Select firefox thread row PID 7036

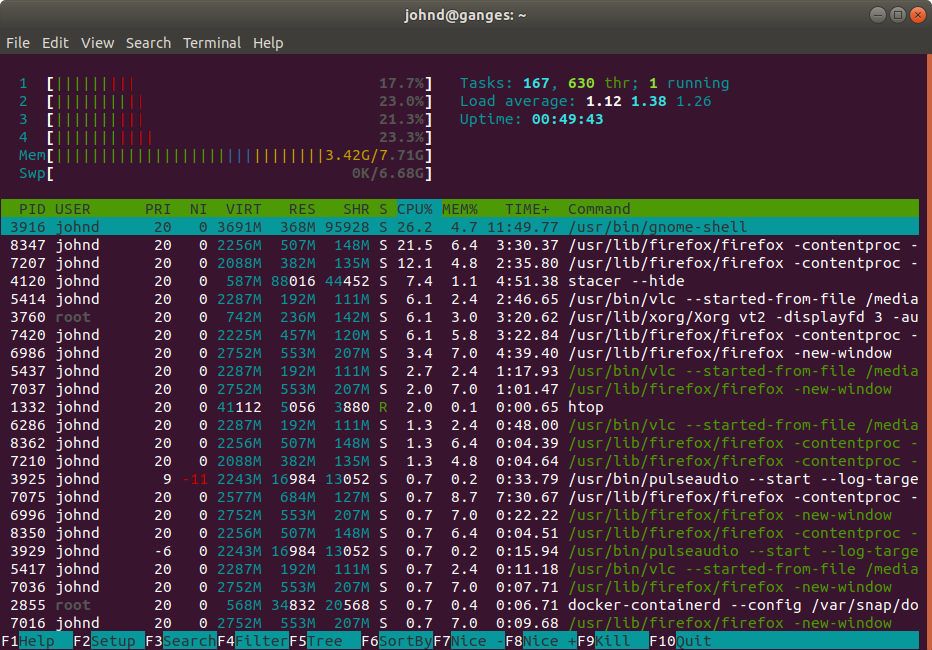point(459,587)
